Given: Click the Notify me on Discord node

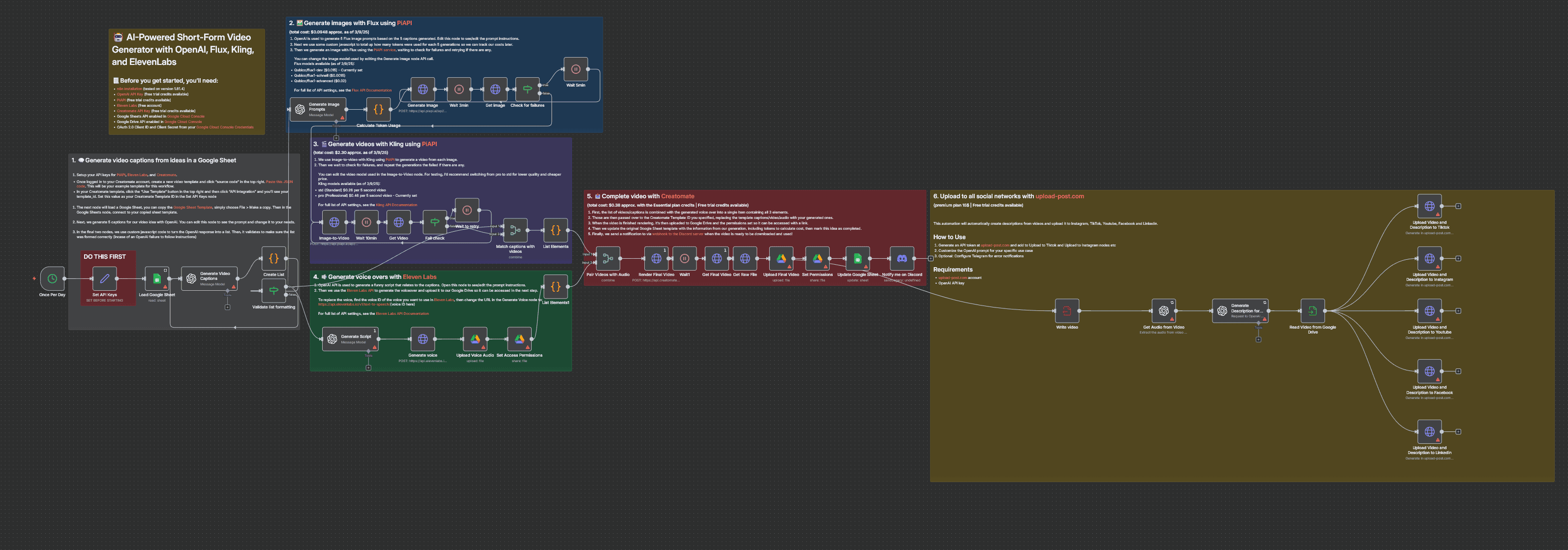Looking at the screenshot, I should pyautogui.click(x=902, y=258).
